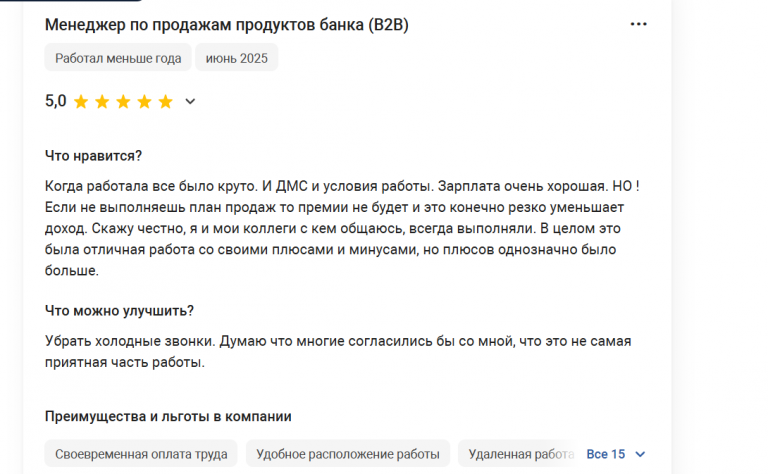
Task: Click the fourth yellow rating star
Action: point(144,102)
